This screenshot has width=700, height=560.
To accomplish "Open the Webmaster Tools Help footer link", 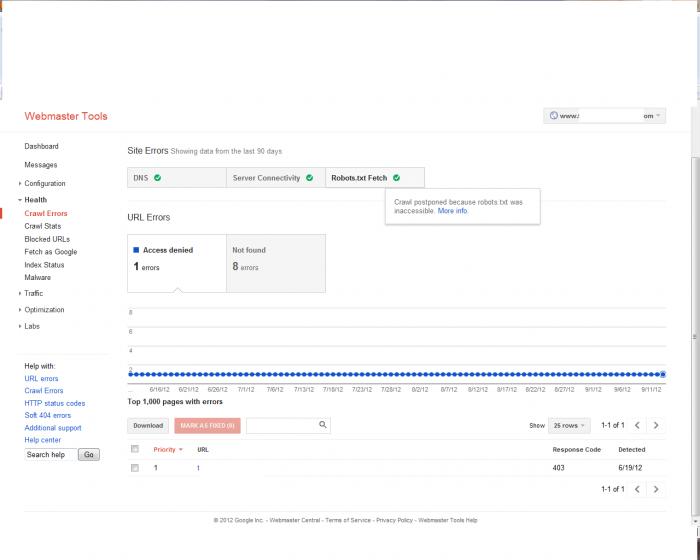I will (448, 520).
